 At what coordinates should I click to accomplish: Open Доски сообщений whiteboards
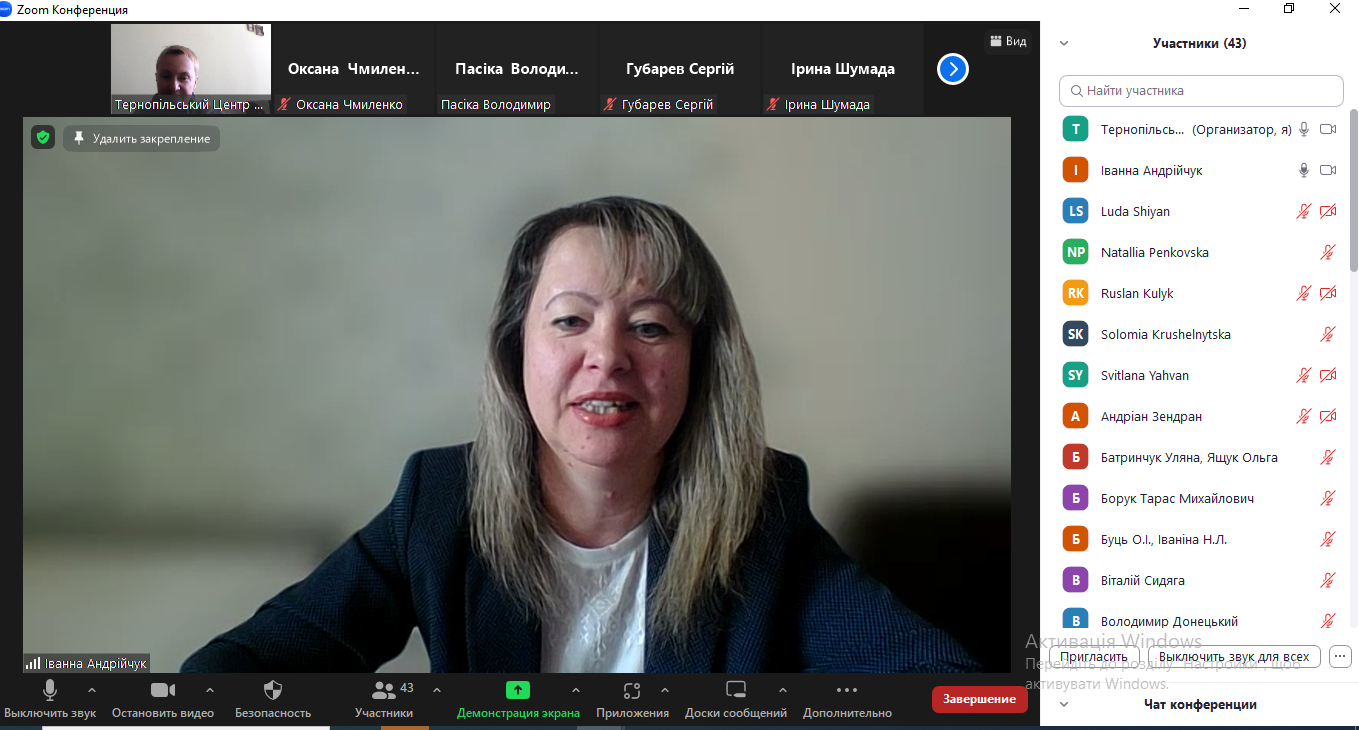point(736,699)
